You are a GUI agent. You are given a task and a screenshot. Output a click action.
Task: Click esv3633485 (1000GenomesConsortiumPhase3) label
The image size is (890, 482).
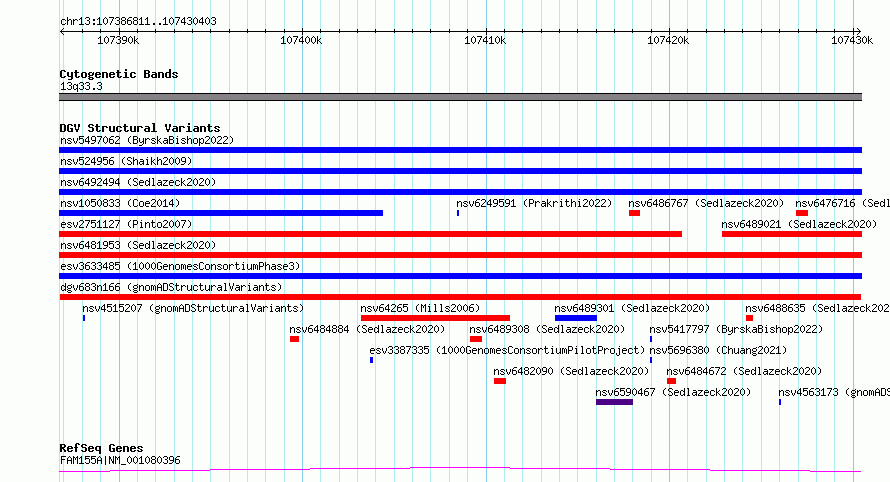180,266
